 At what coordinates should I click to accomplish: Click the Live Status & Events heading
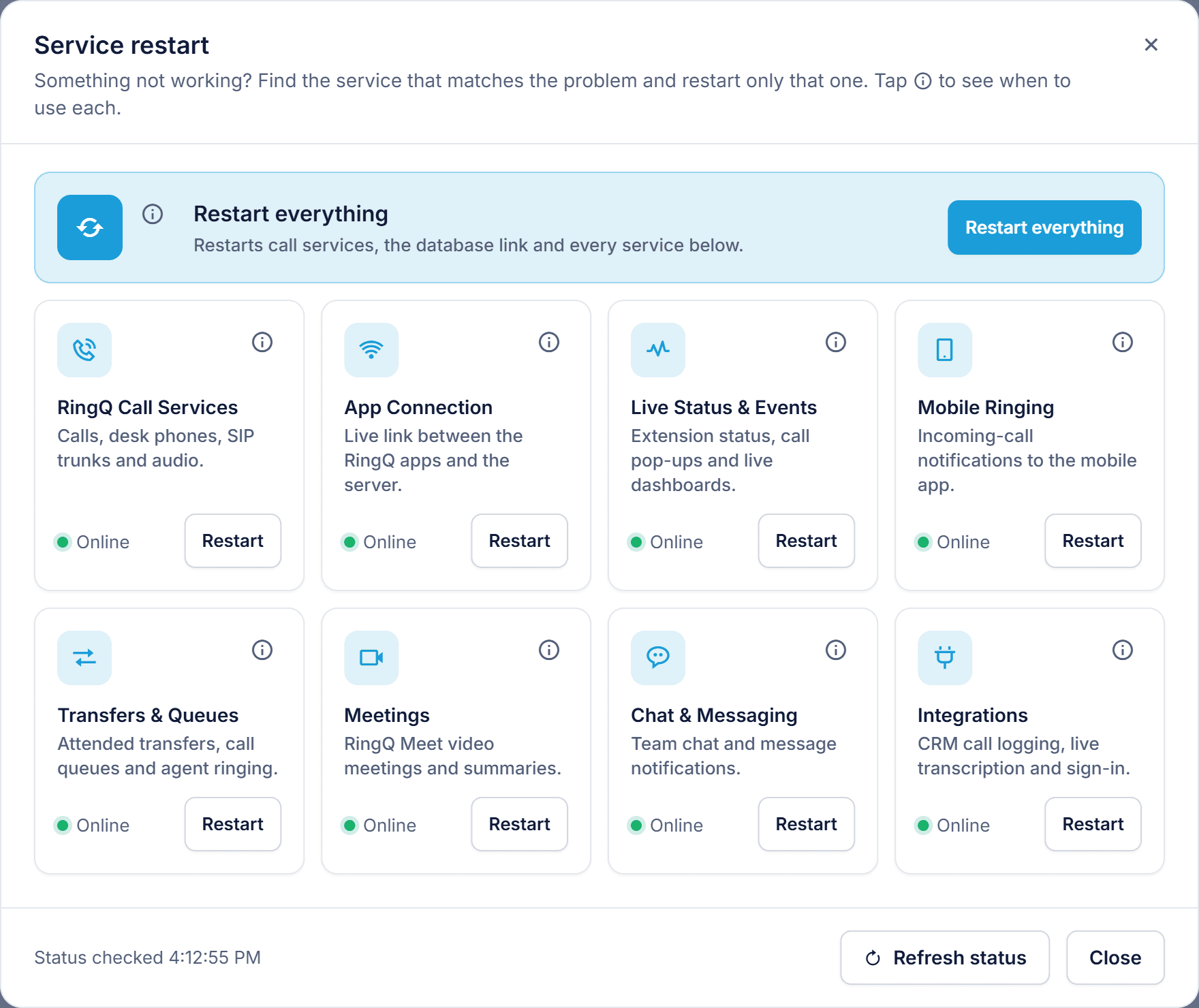723,407
